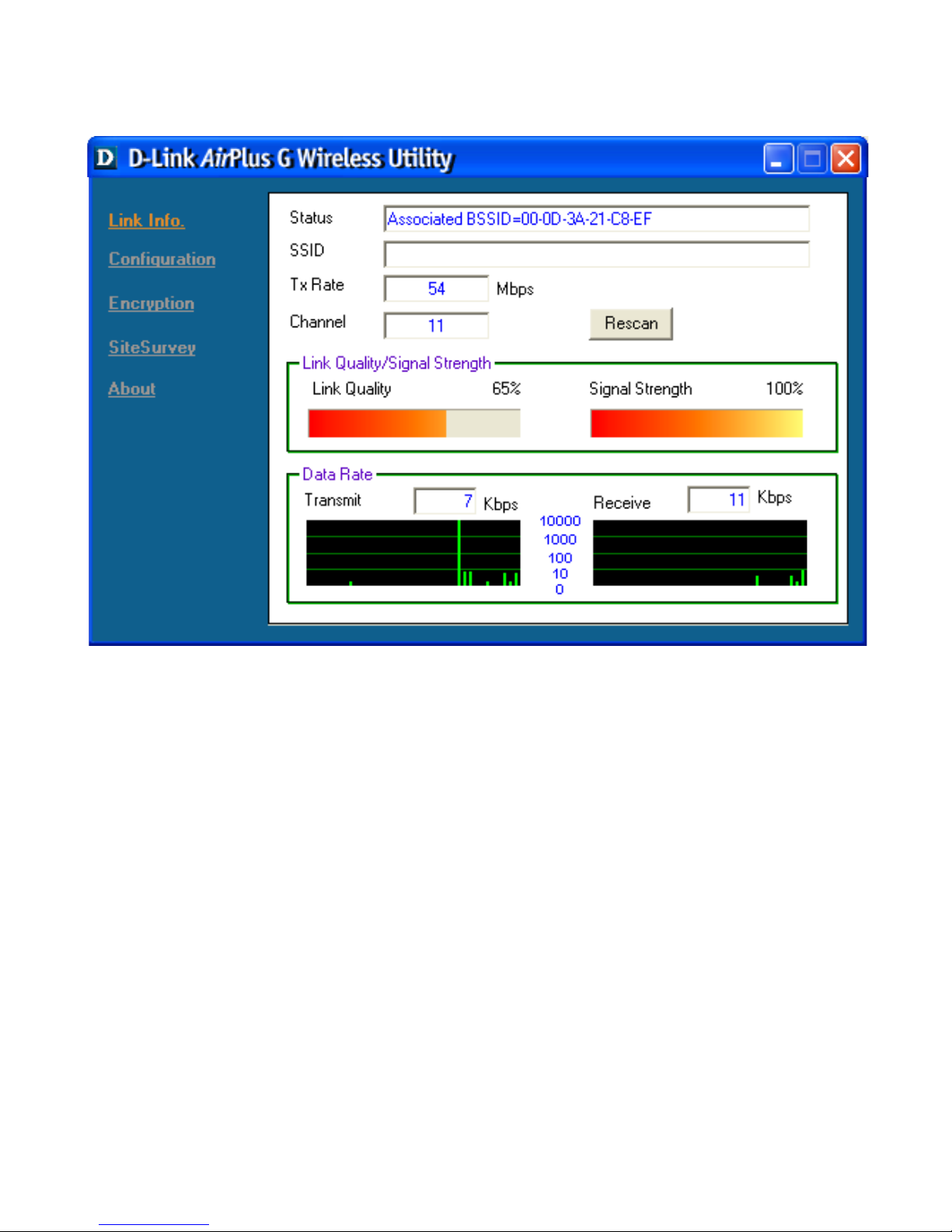Click the Signal Strength progress bar
The height and width of the screenshot is (1232, 952).
tap(696, 424)
